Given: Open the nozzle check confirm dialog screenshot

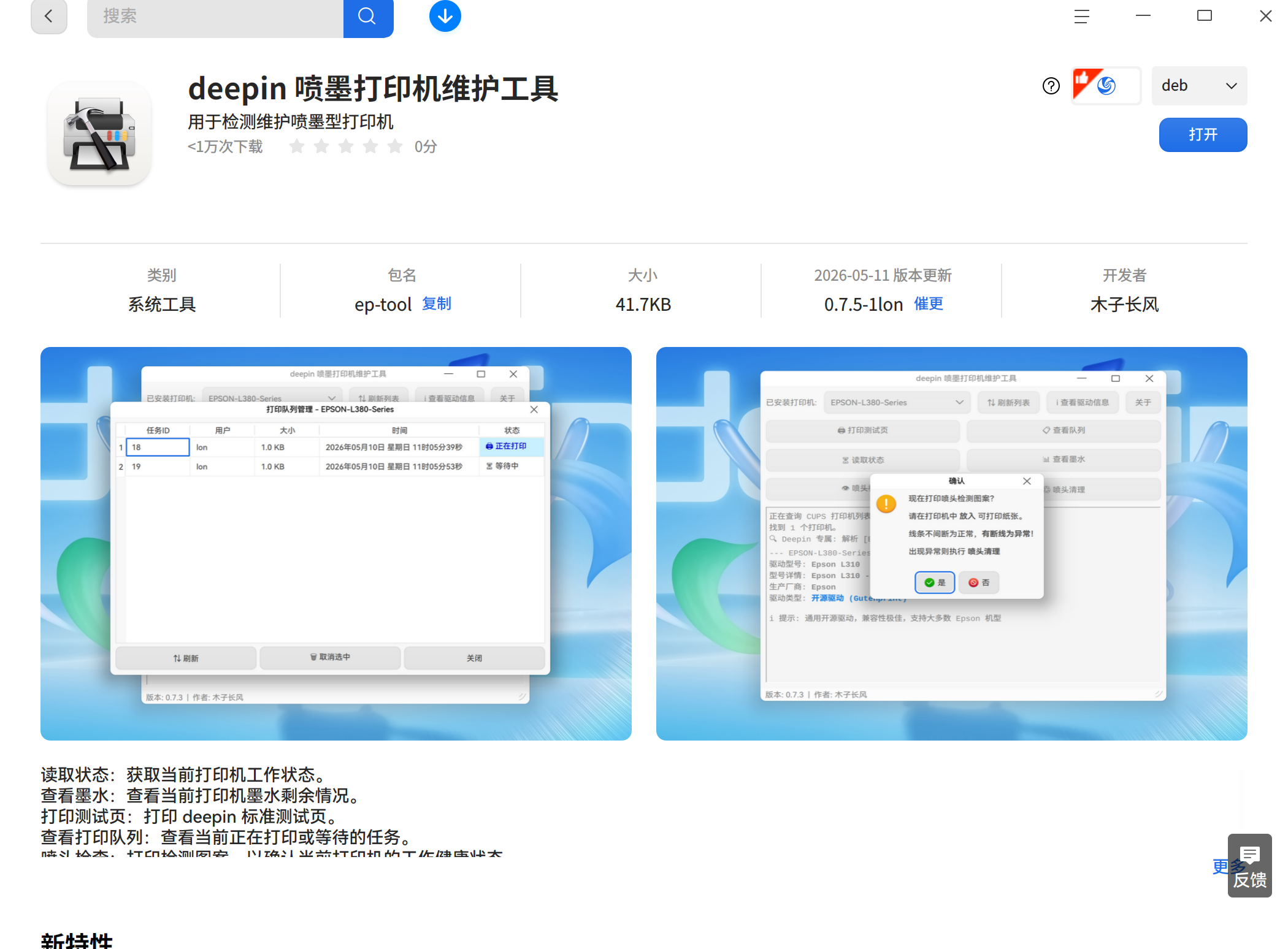Looking at the screenshot, I should [952, 544].
